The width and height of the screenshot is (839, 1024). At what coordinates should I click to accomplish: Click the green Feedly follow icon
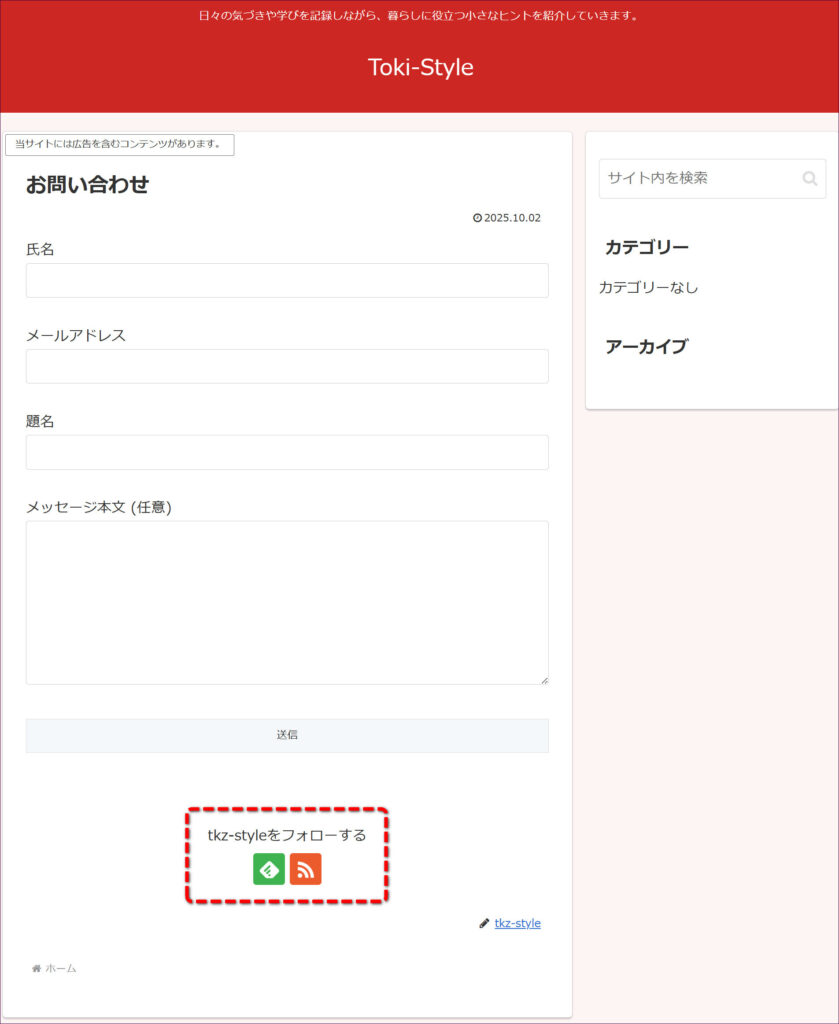click(269, 870)
